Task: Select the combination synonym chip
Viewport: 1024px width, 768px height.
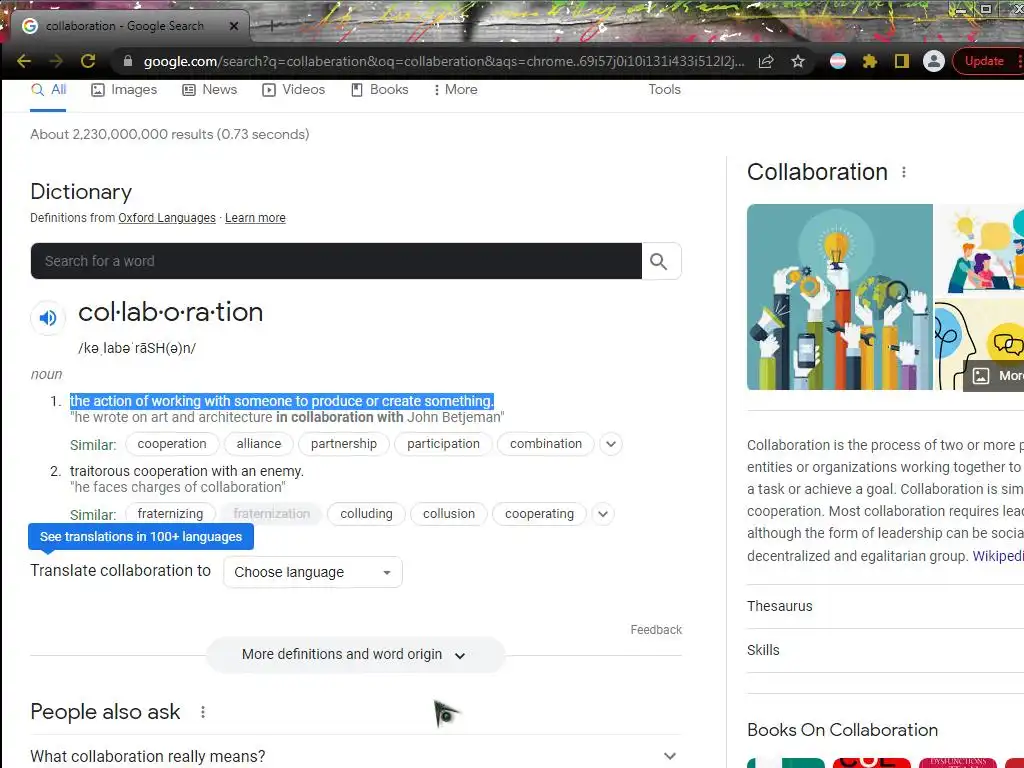Action: click(546, 444)
